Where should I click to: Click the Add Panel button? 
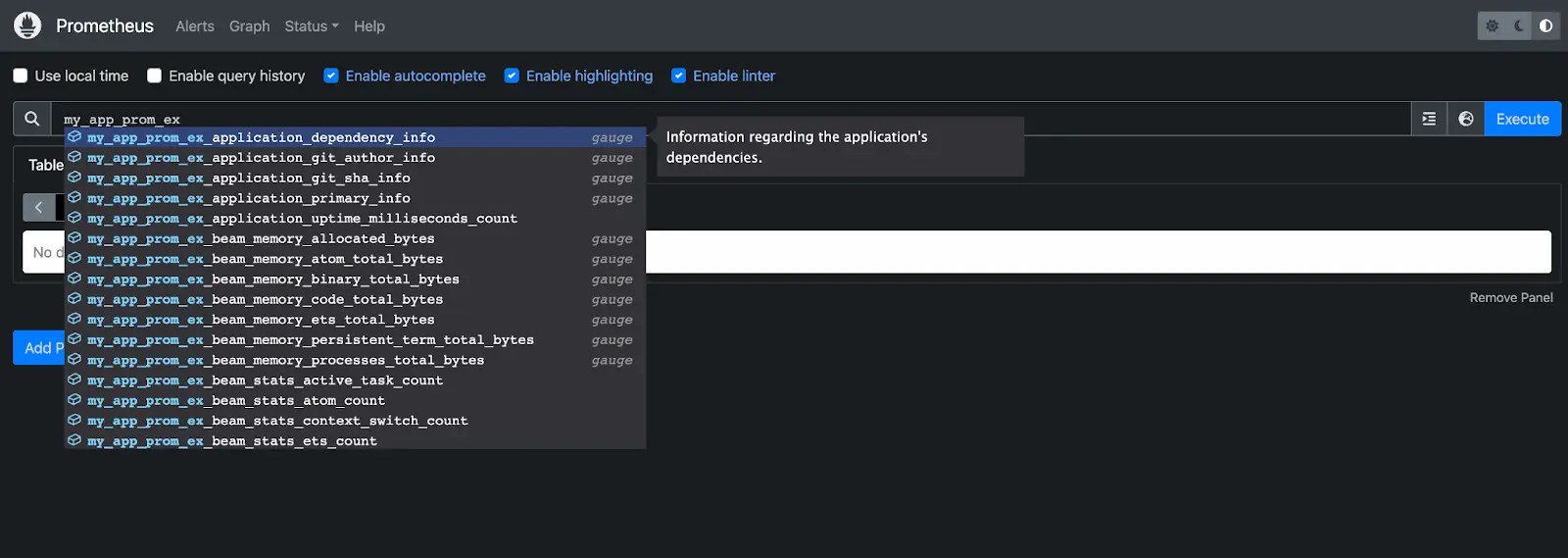[39, 347]
